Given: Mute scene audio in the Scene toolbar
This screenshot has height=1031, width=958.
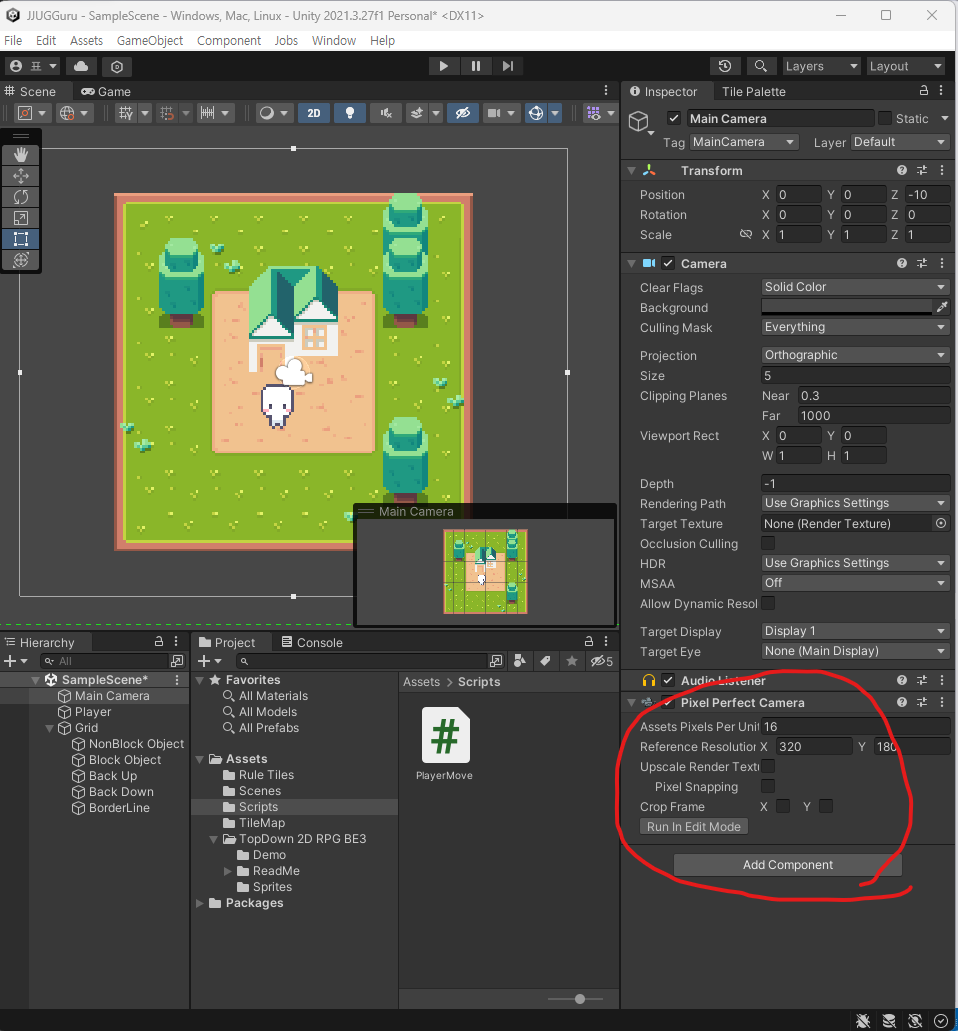Looking at the screenshot, I should [x=385, y=112].
